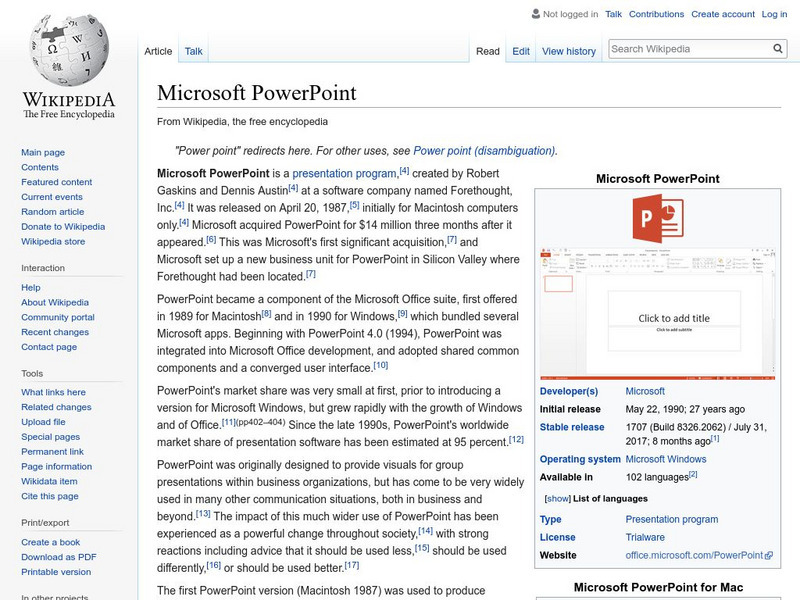
Task: Switch to the Talk tab
Action: point(194,51)
